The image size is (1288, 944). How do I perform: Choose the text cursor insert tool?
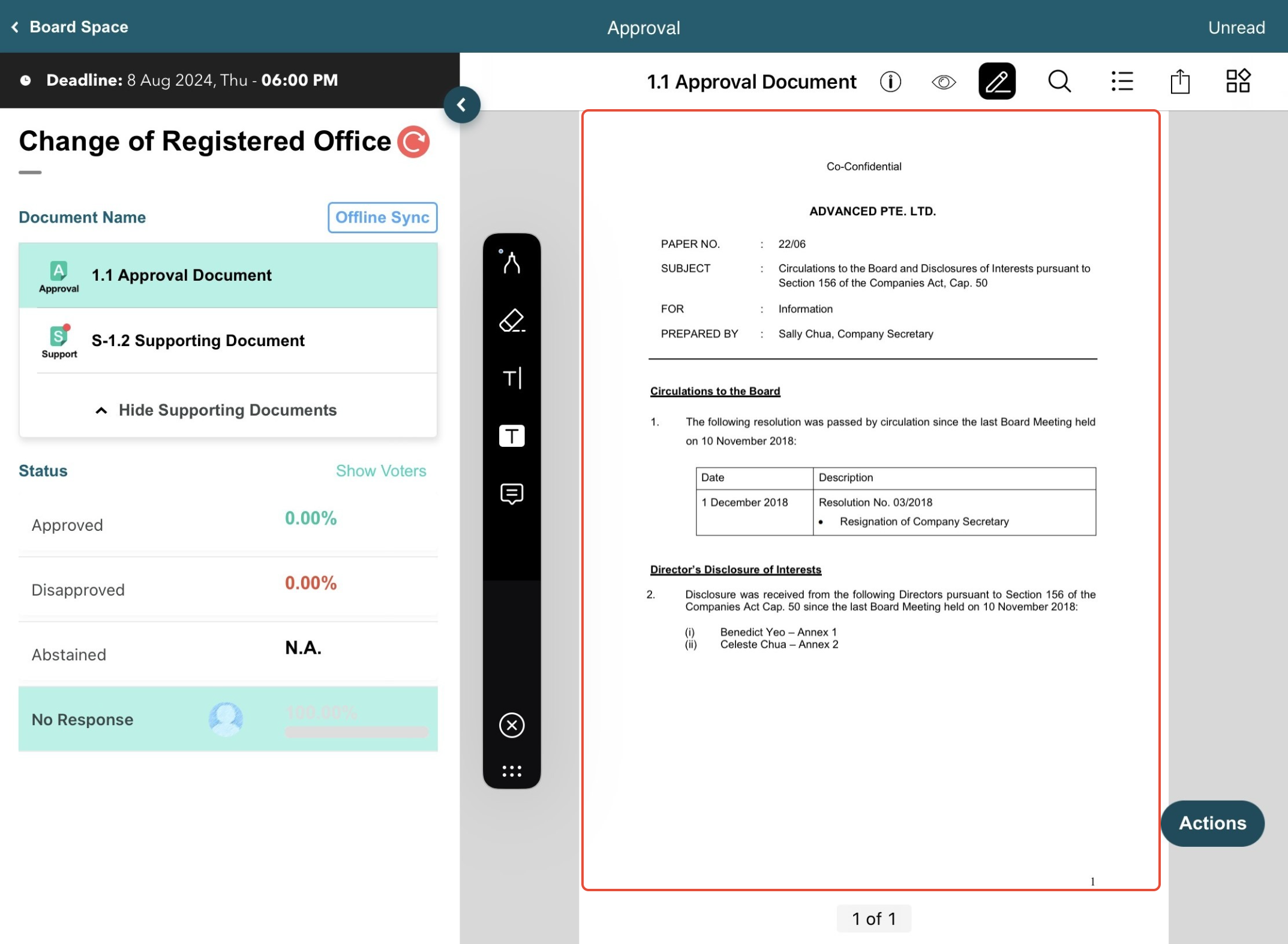pos(511,378)
